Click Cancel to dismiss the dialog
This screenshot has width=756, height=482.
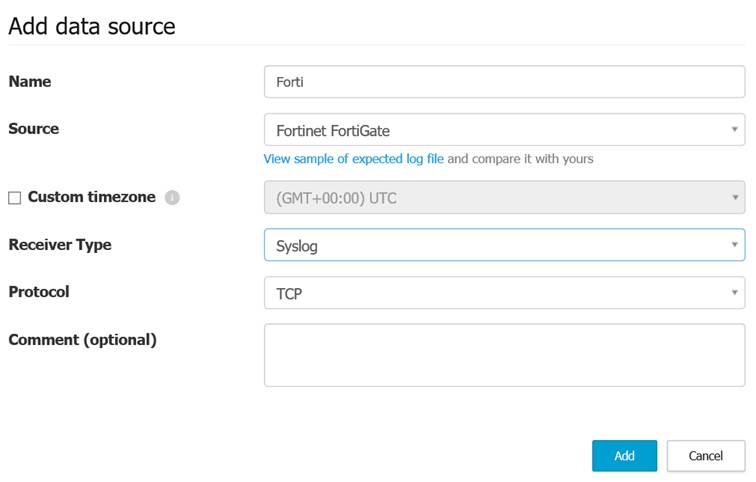pyautogui.click(x=706, y=455)
